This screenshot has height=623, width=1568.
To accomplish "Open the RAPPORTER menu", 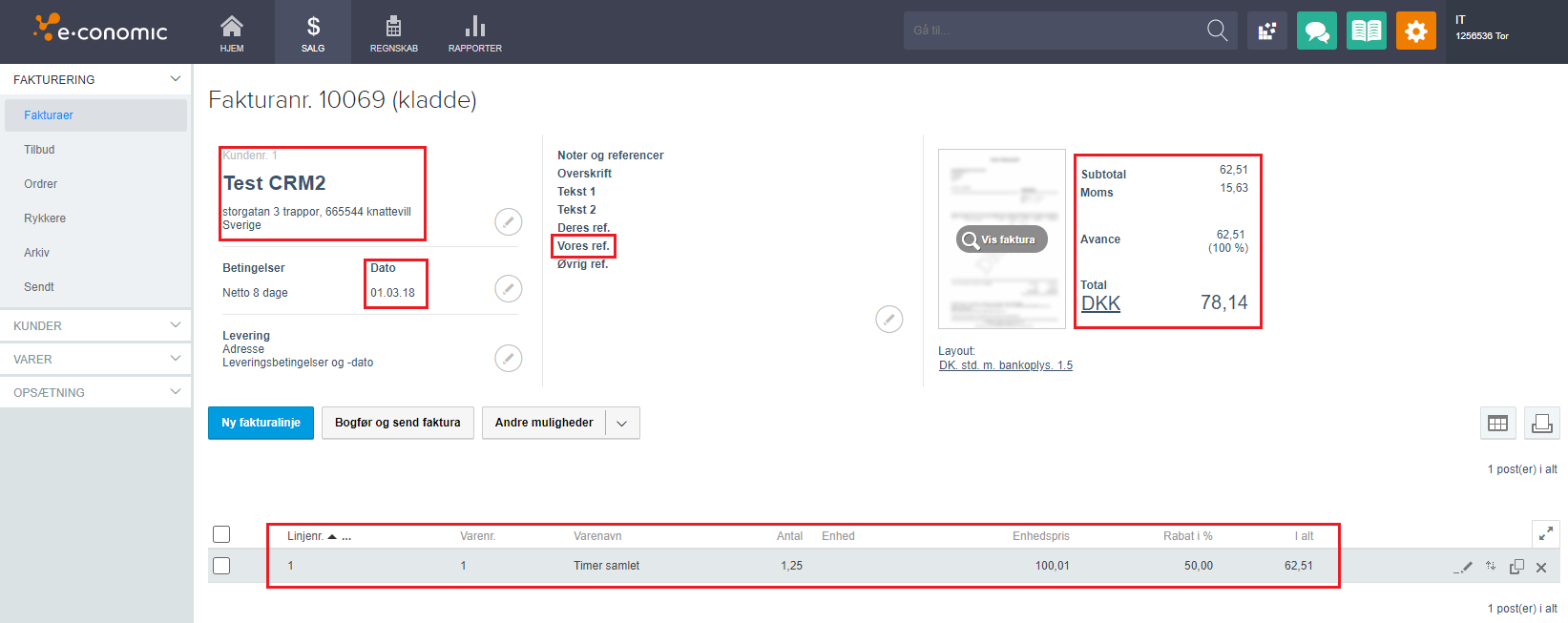I will coord(474,32).
